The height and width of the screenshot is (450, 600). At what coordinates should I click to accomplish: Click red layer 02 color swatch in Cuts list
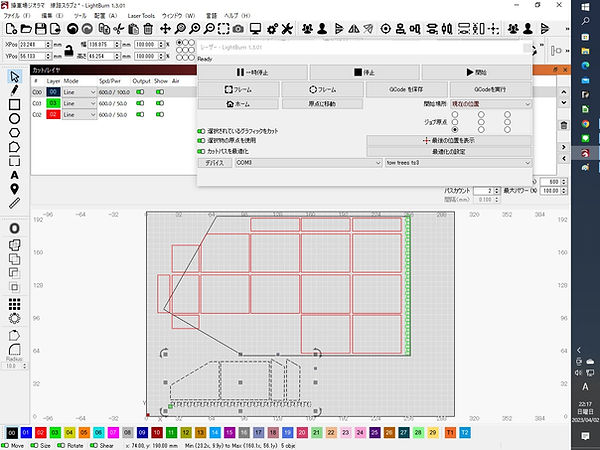click(53, 114)
